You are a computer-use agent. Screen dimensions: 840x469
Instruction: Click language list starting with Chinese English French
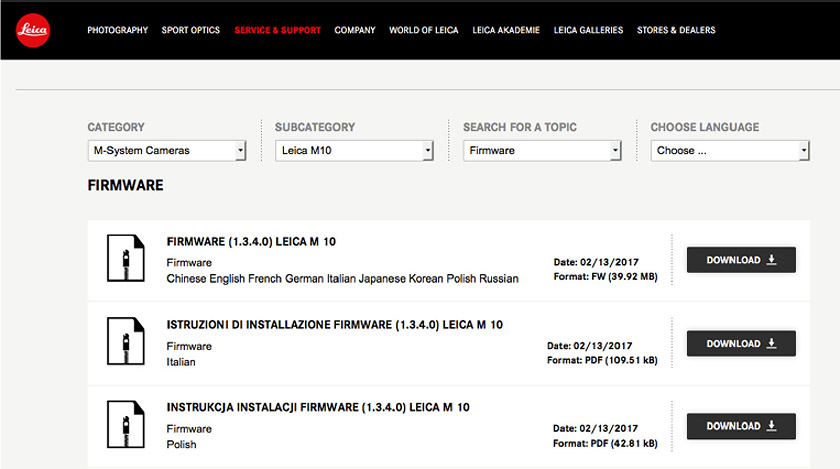point(342,279)
